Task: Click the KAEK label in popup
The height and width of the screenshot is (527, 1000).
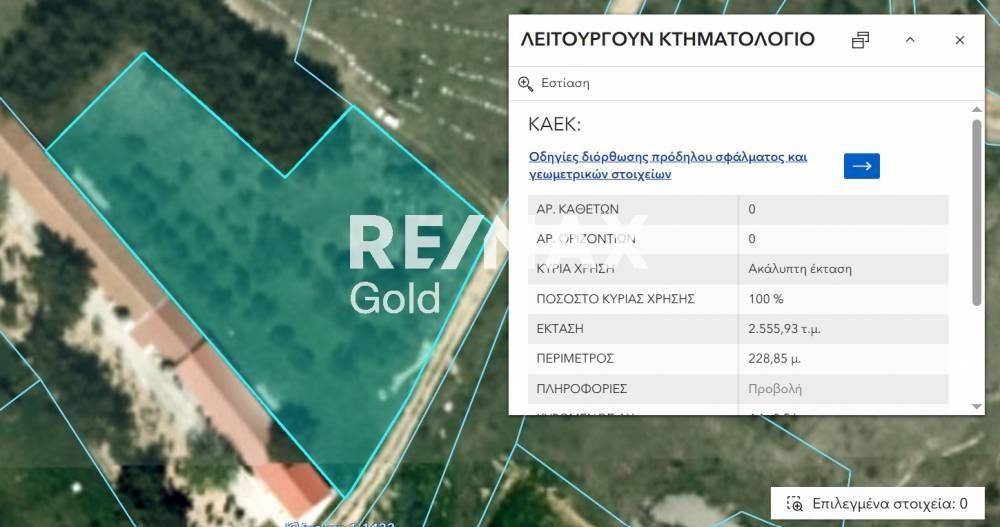Action: pos(554,125)
